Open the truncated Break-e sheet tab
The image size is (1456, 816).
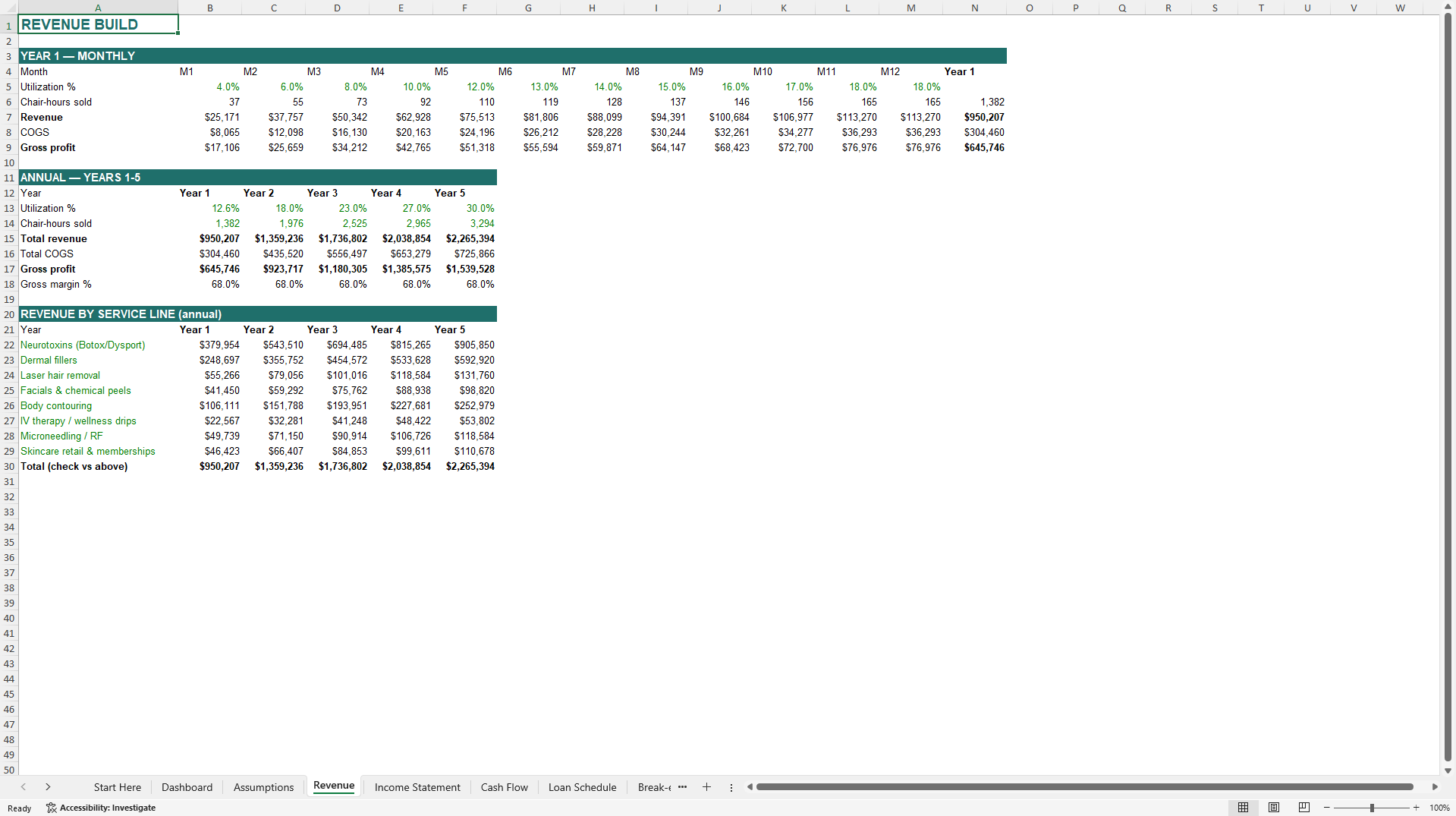[654, 787]
